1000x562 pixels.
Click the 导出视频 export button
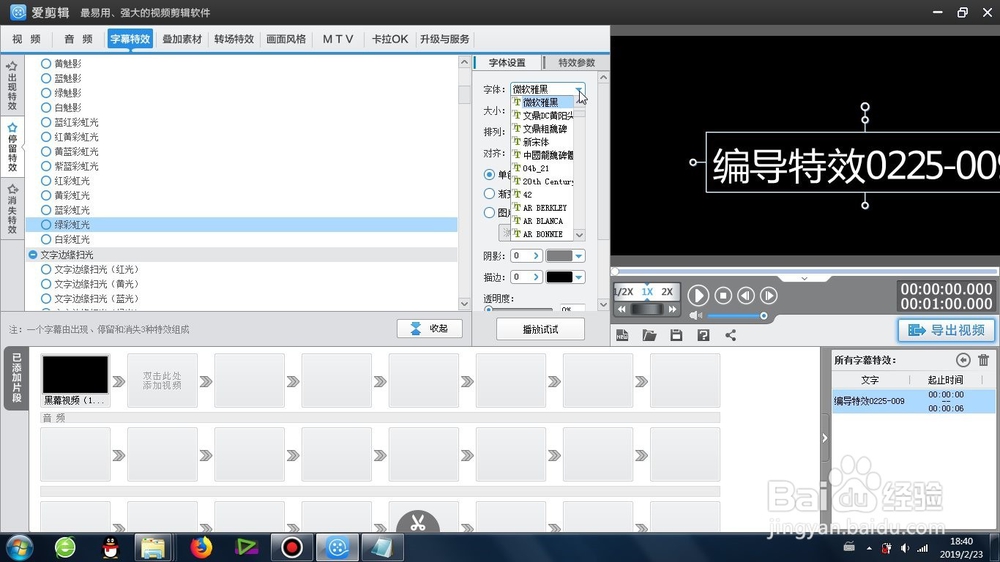946,330
